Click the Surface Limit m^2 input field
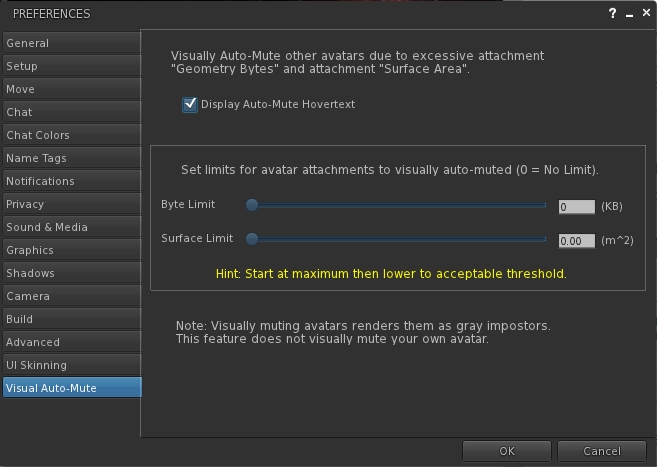This screenshot has width=657, height=467. pos(576,241)
